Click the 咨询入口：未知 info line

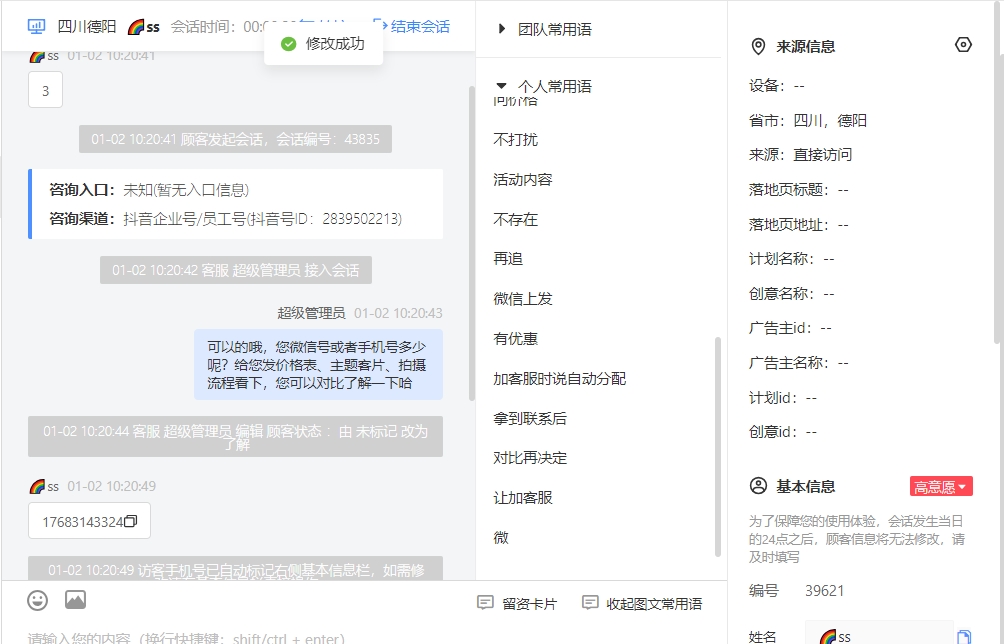coord(149,189)
